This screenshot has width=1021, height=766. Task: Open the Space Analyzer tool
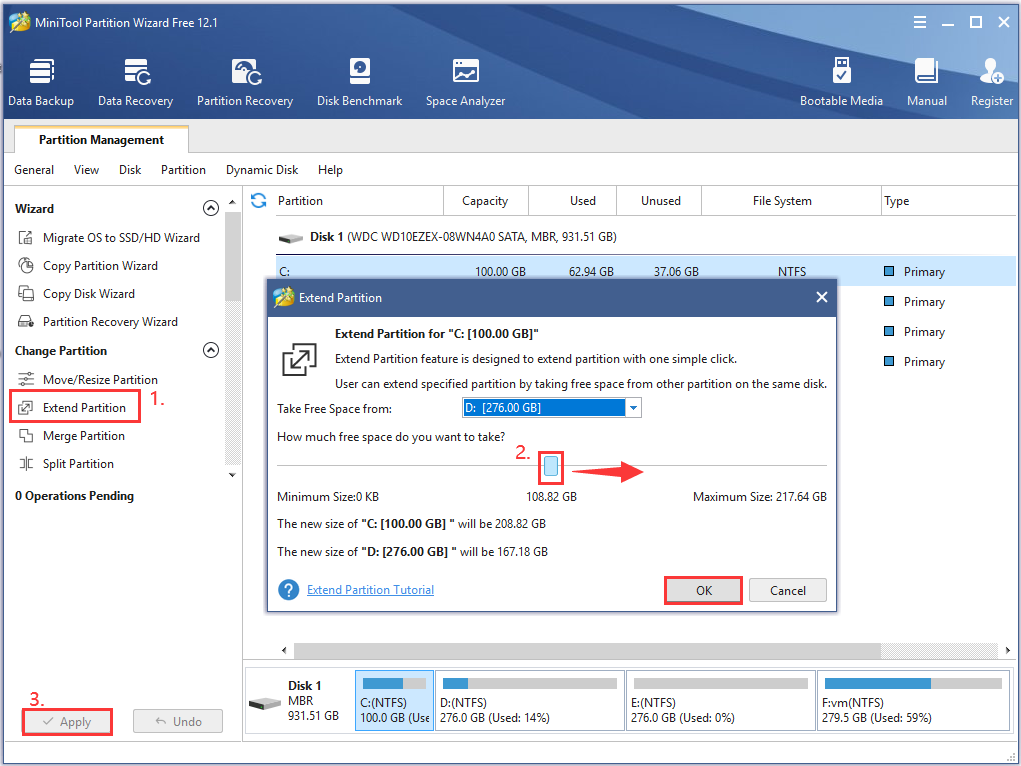tap(465, 83)
